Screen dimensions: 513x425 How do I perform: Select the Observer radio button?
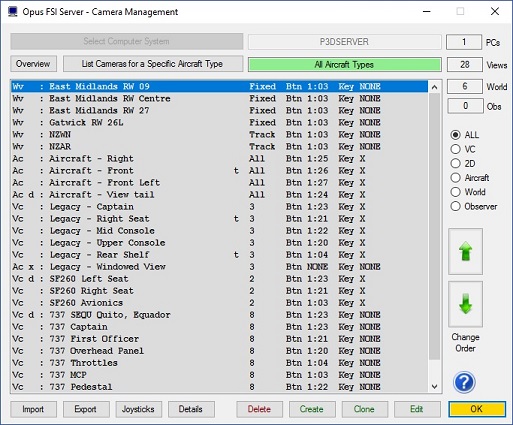(x=455, y=206)
